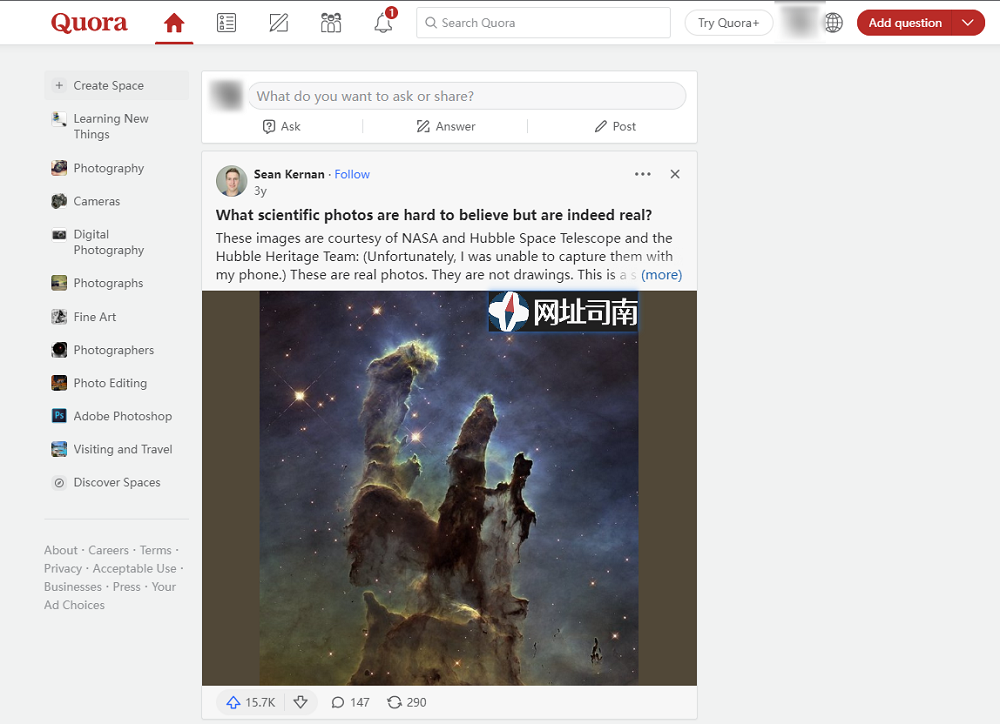
Task: Open the Careers footer link
Action: pos(108,550)
